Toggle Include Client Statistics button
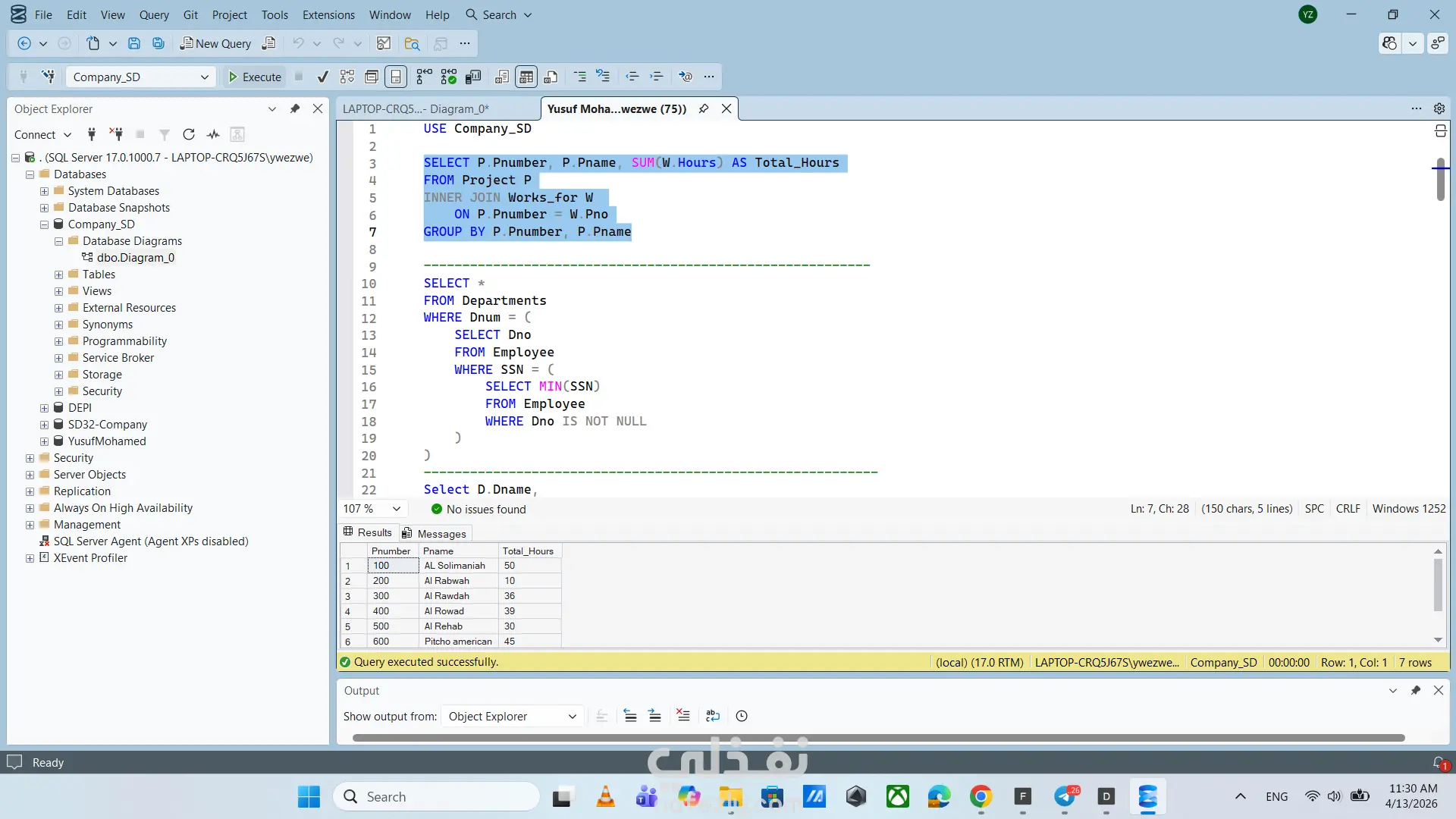1456x819 pixels. pyautogui.click(x=473, y=77)
